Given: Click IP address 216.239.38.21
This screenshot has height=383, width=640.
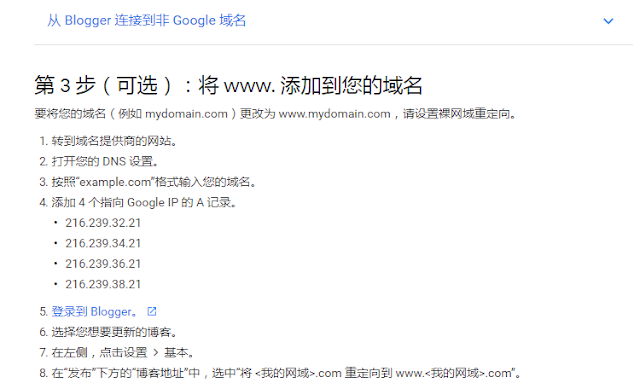Looking at the screenshot, I should click(103, 284).
